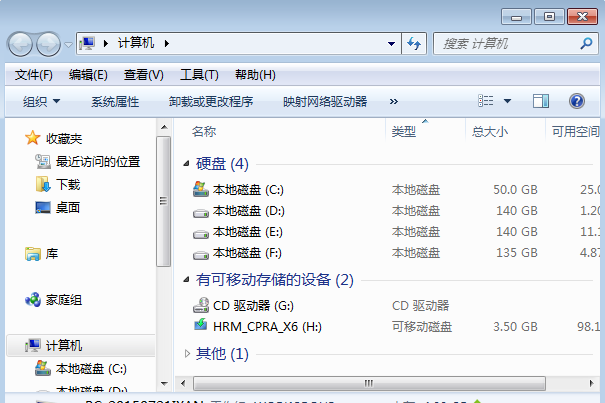605x403 pixels.
Task: Open the 组织 dropdown
Action: pyautogui.click(x=41, y=102)
